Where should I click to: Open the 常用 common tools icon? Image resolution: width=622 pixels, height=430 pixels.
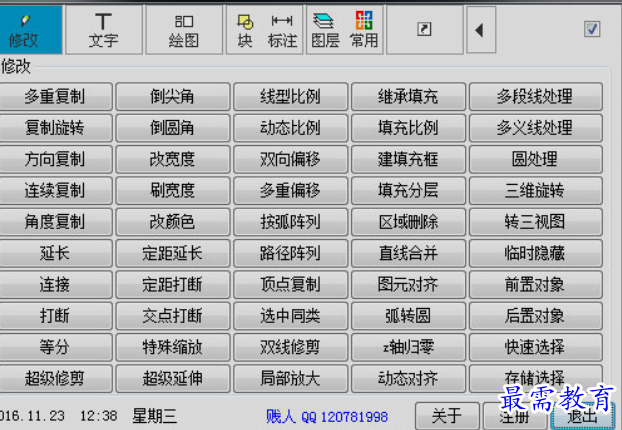pos(364,30)
